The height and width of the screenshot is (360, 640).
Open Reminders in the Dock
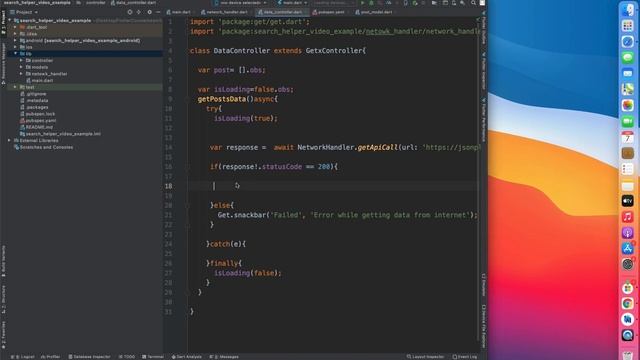(628, 169)
